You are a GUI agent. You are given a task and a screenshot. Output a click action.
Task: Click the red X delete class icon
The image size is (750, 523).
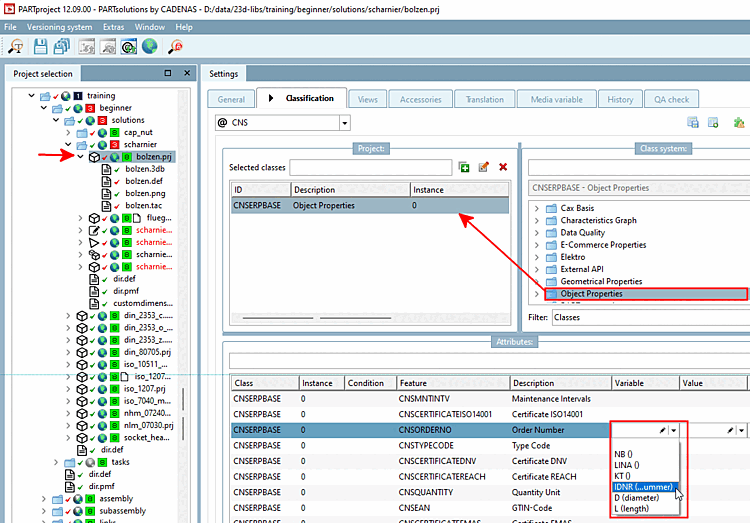coord(503,167)
